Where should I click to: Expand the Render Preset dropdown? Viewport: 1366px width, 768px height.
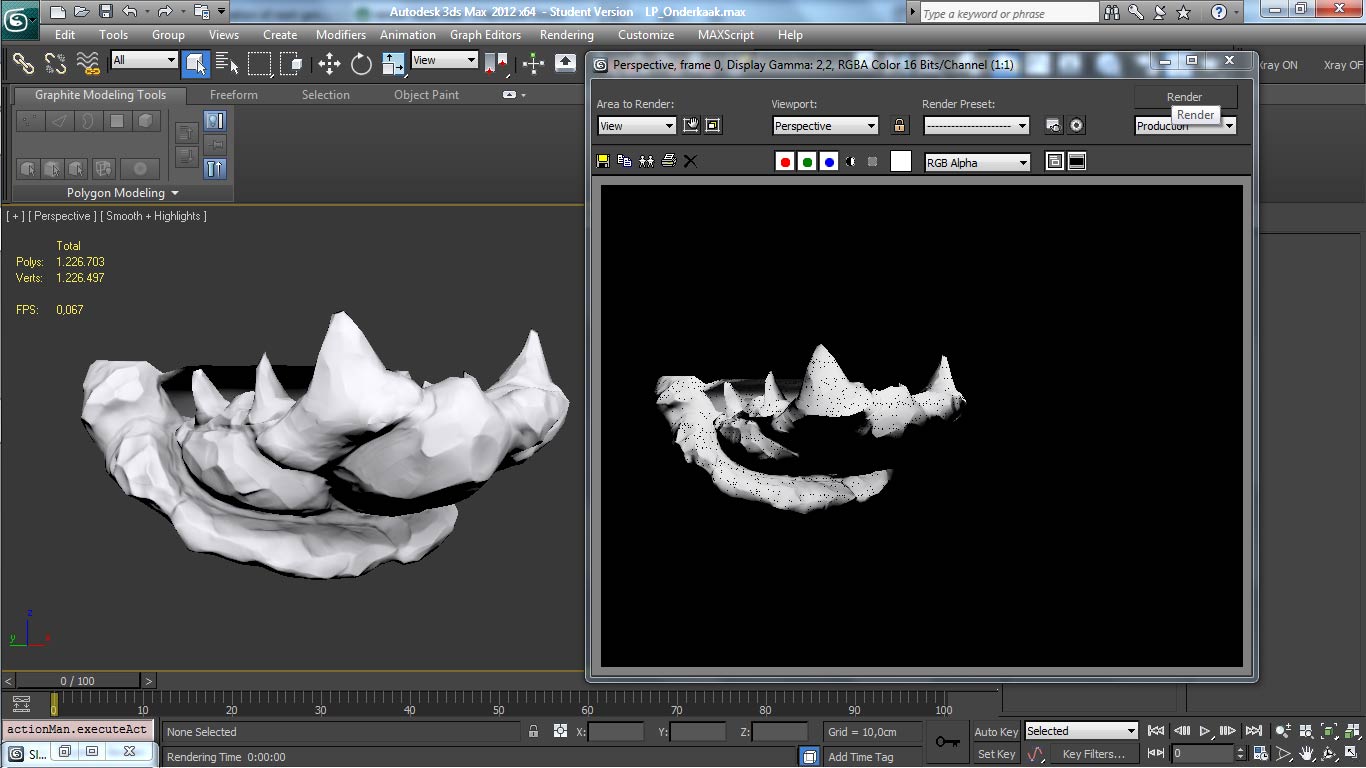click(x=977, y=126)
